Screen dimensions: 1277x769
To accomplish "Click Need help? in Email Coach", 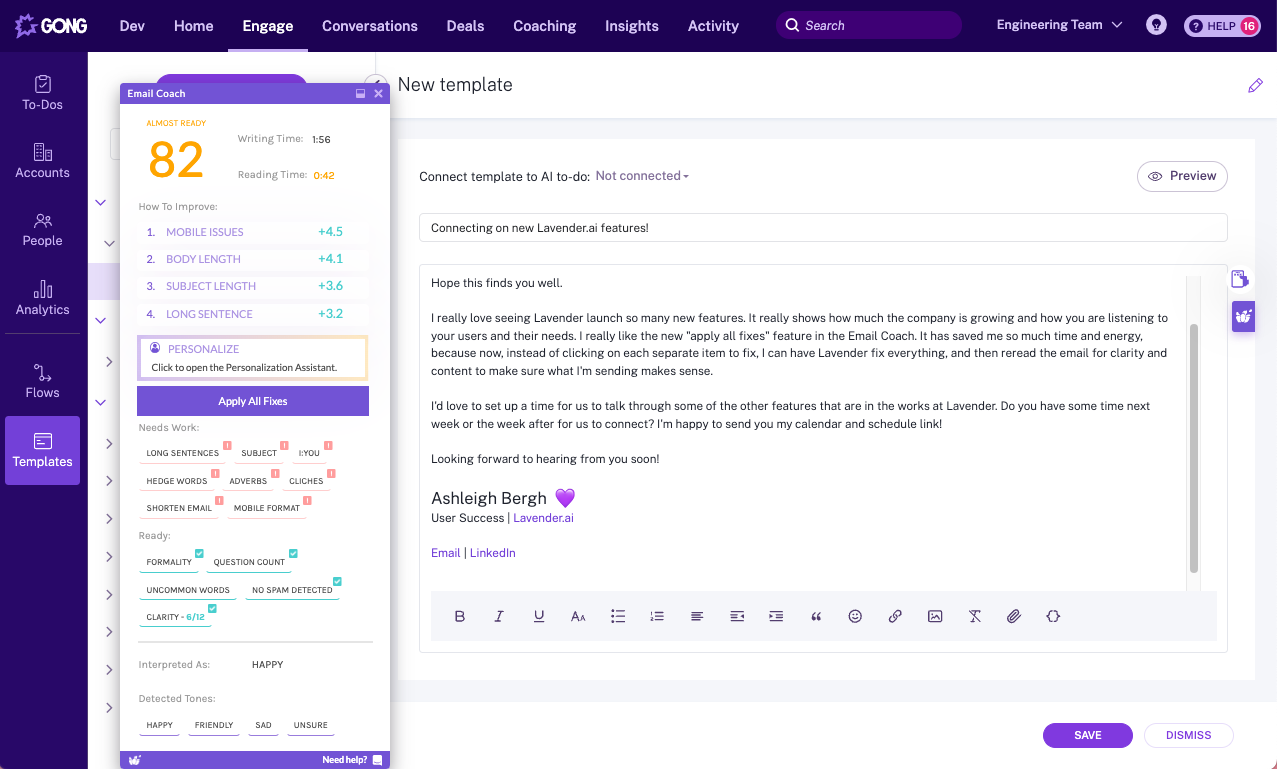I will (344, 760).
